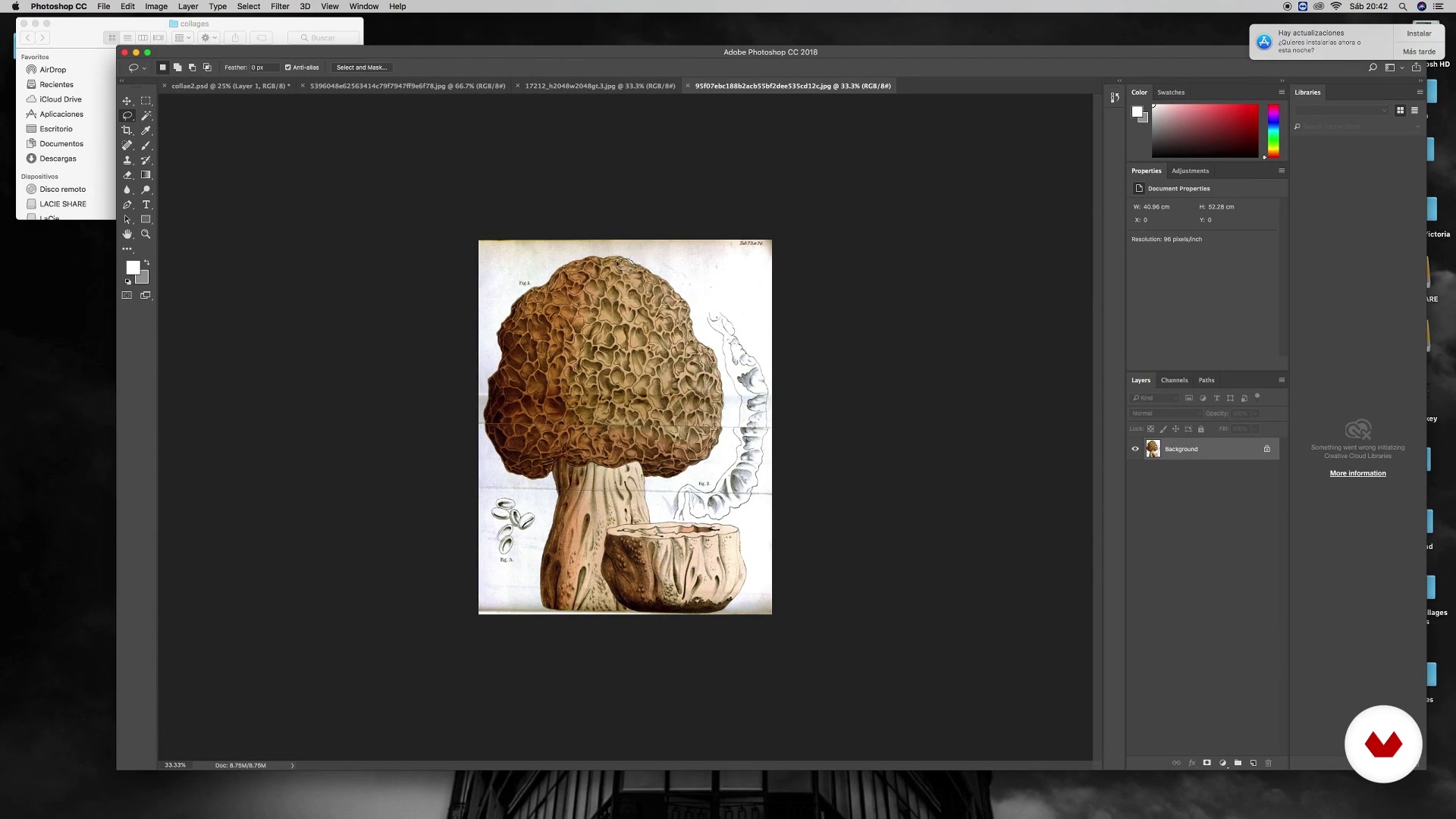Open the library selection dropdown
The width and height of the screenshot is (1456, 819).
tap(1341, 111)
